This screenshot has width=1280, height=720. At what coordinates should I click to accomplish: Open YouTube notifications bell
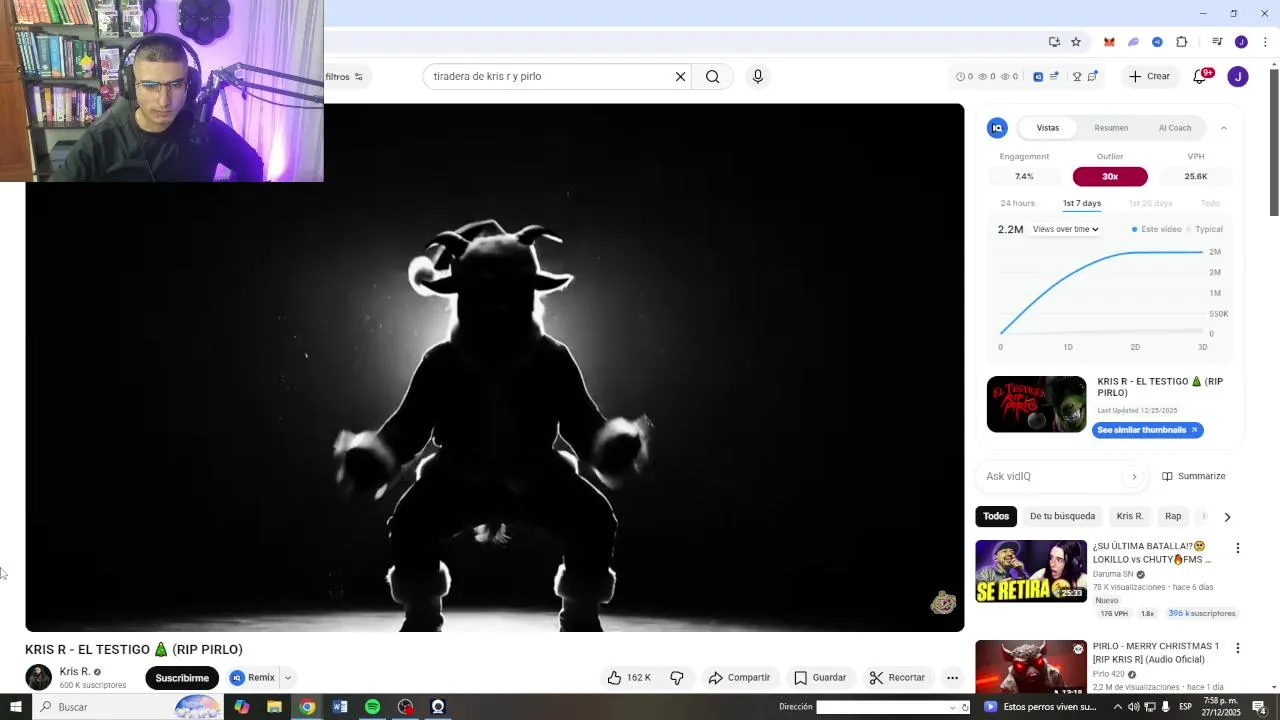[x=1200, y=76]
